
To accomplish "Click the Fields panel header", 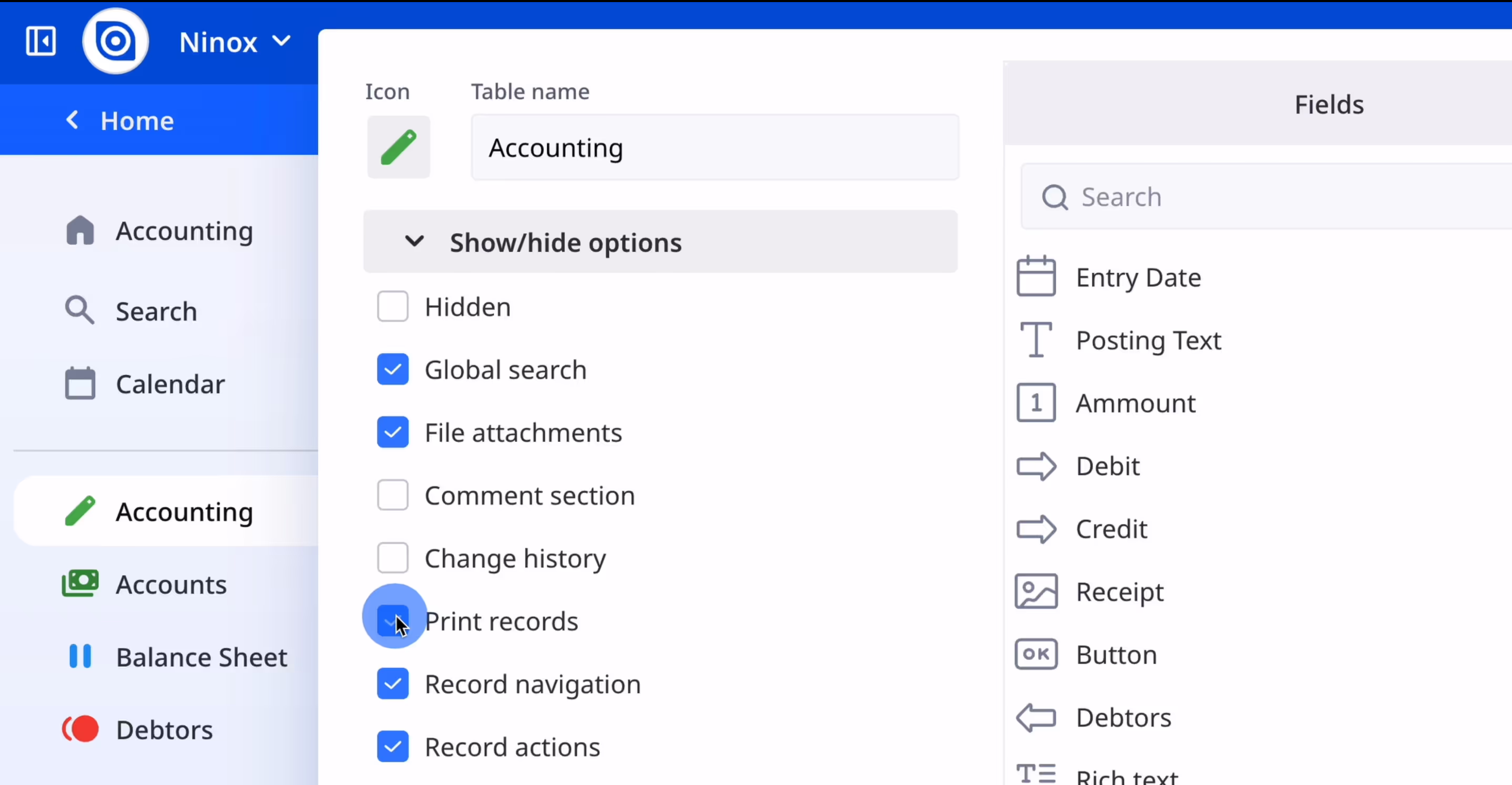I will coord(1329,105).
